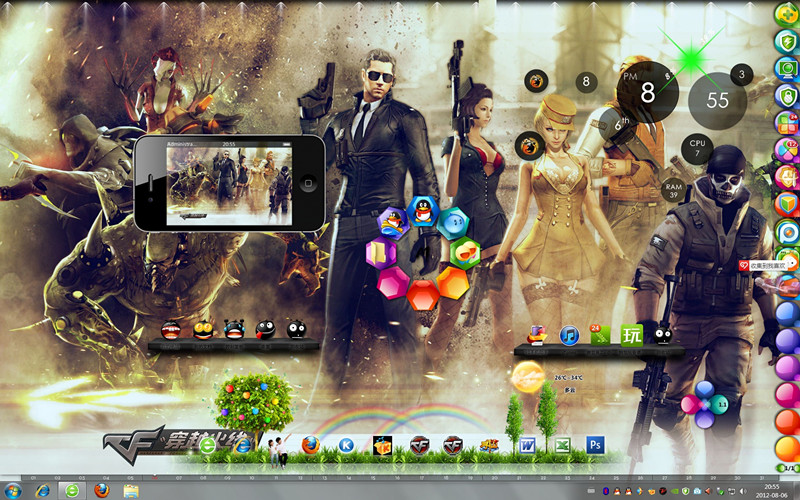
Task: Open the green plus ball in the sidebar
Action: pyautogui.click(x=787, y=14)
